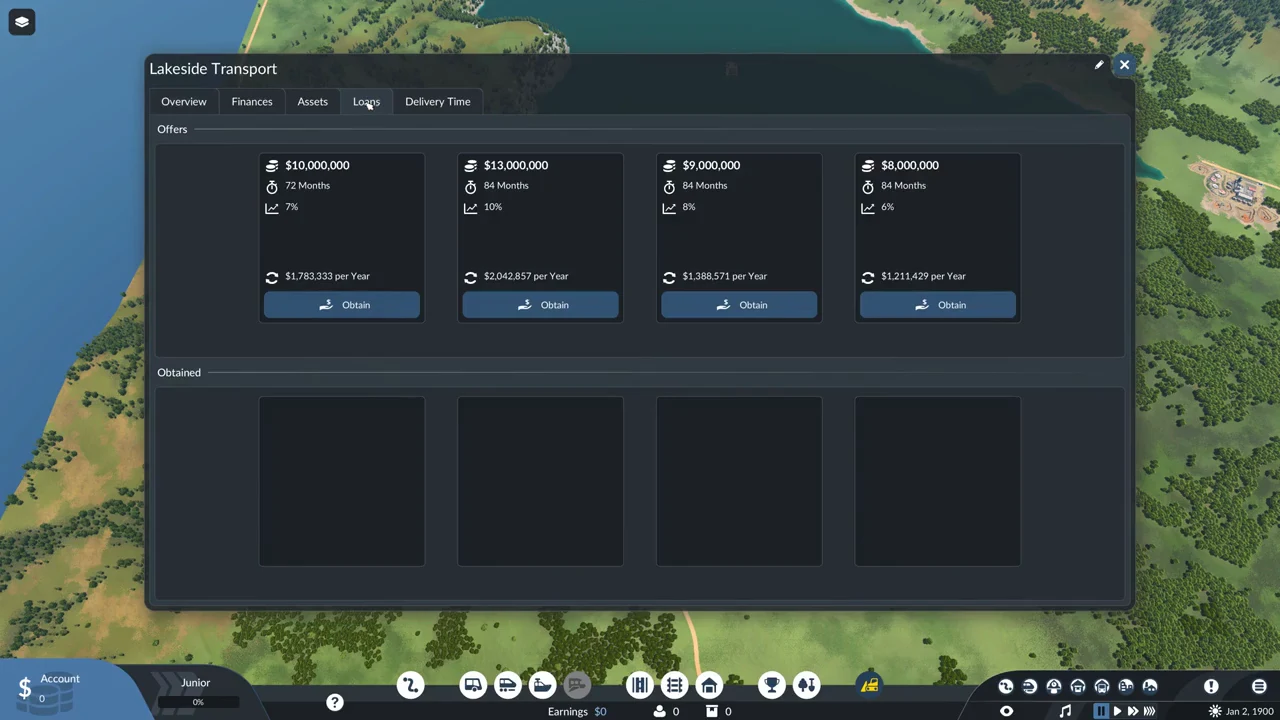Pause the game simulation

1101,711
